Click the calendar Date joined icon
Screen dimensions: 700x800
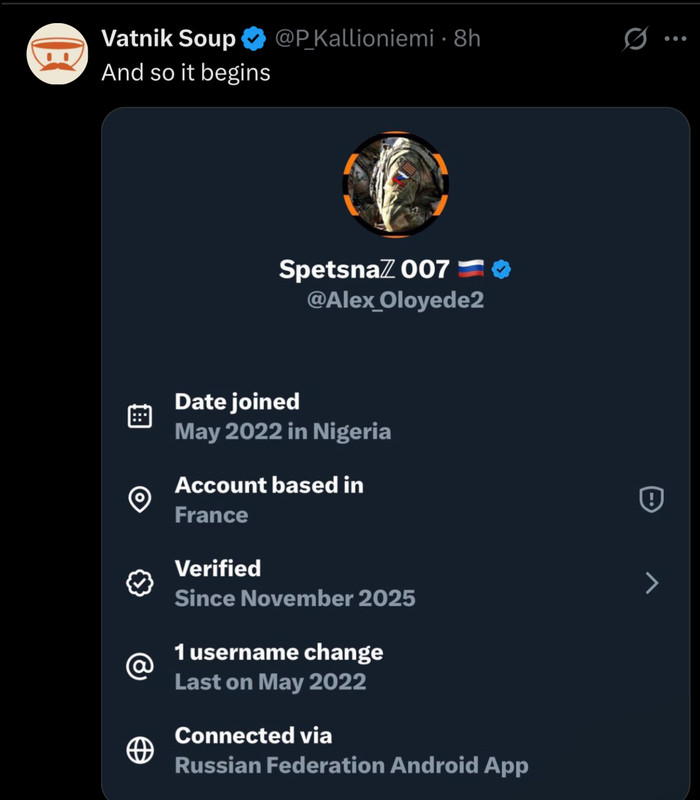140,417
